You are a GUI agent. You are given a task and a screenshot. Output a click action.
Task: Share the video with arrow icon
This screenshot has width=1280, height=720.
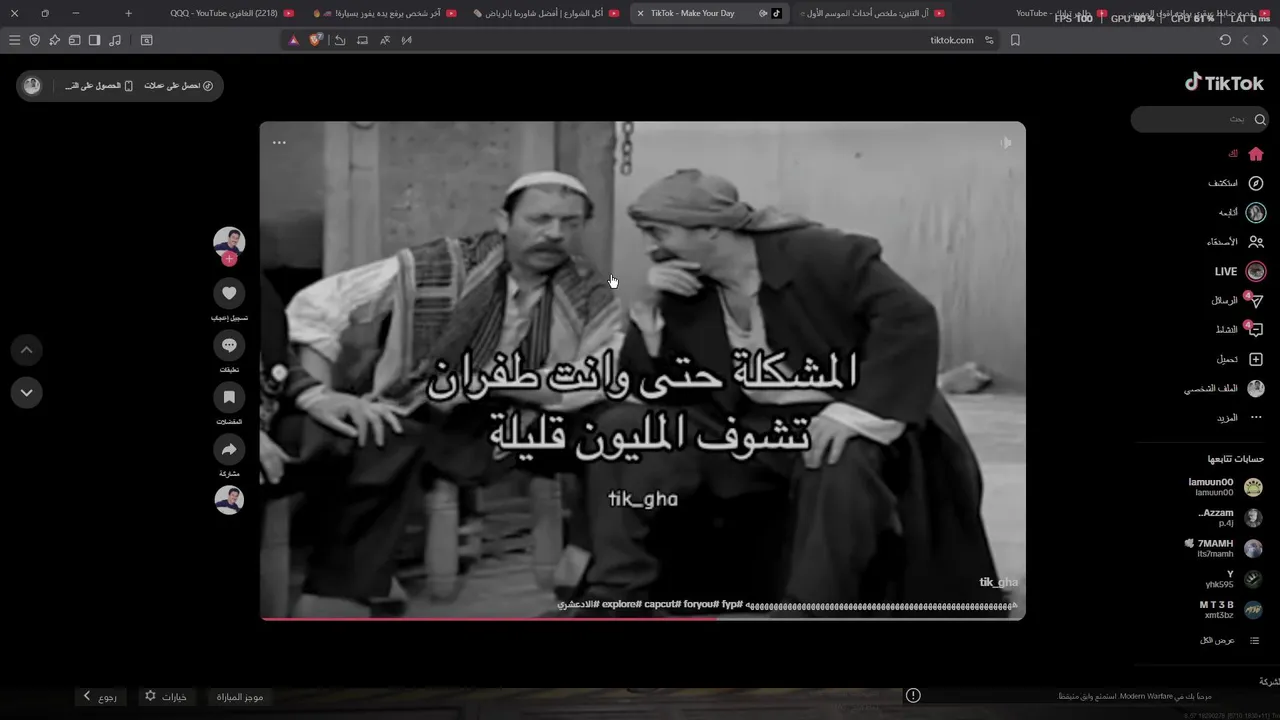[x=229, y=449]
